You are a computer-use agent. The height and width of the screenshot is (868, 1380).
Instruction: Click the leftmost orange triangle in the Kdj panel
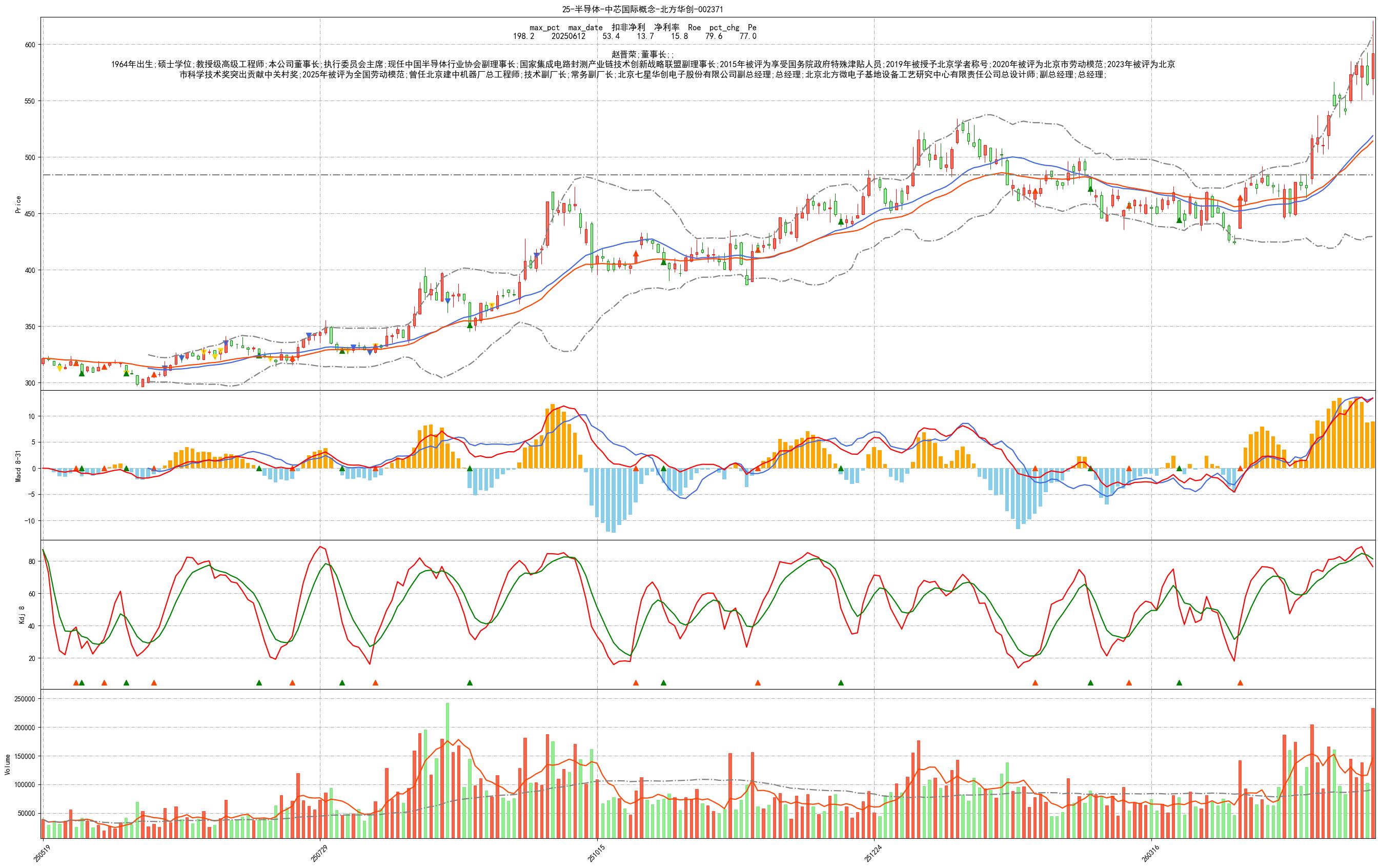(x=76, y=683)
